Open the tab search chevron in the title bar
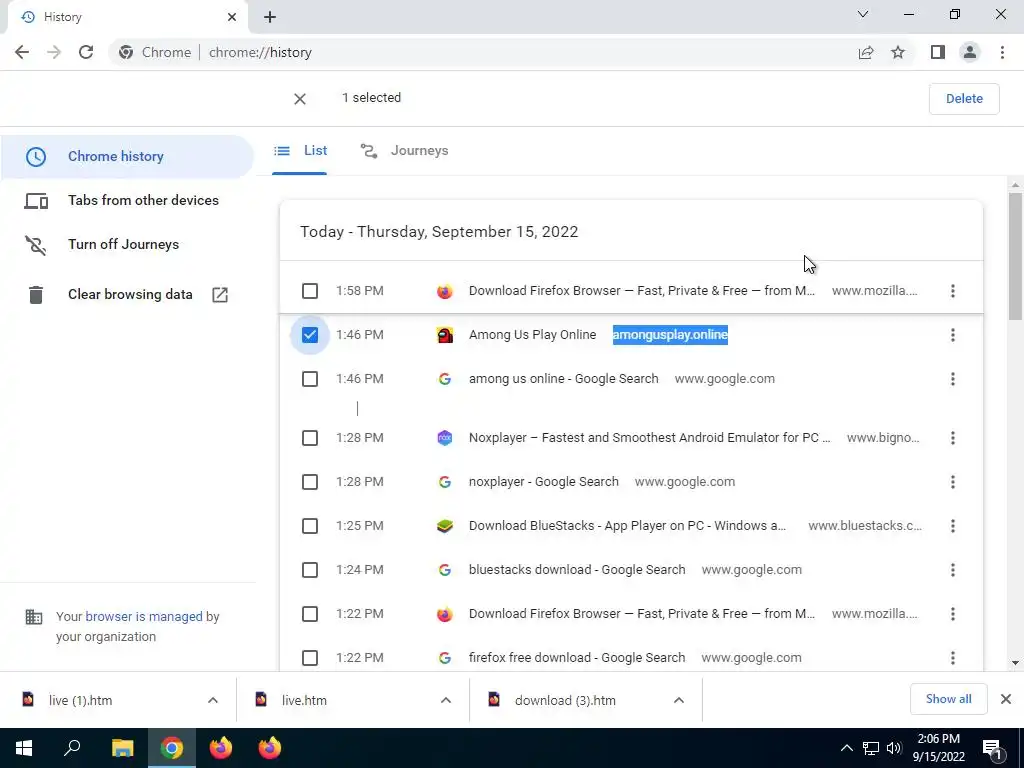This screenshot has width=1024, height=768. (x=863, y=14)
